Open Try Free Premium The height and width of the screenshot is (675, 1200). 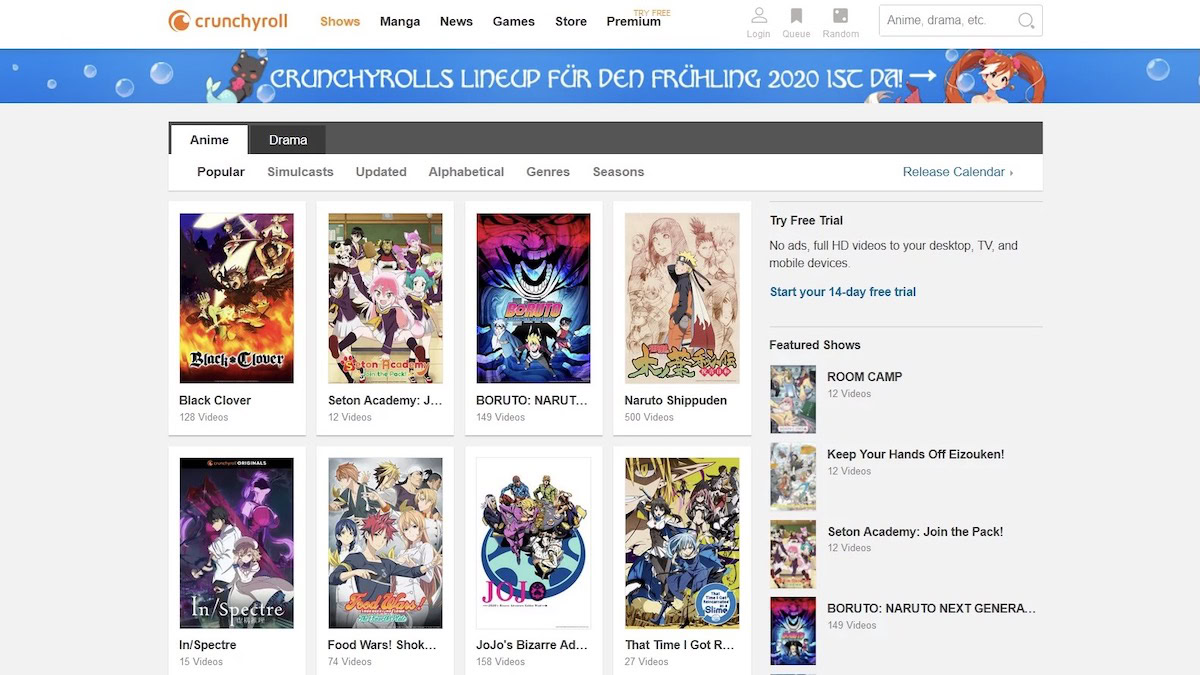(x=634, y=20)
